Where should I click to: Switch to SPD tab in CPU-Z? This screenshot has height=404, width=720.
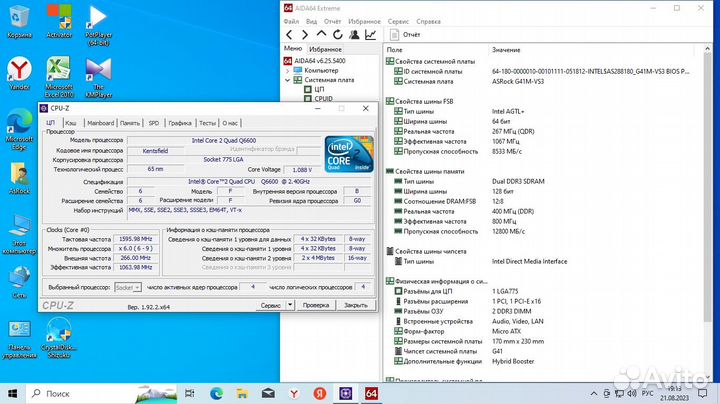[x=154, y=123]
